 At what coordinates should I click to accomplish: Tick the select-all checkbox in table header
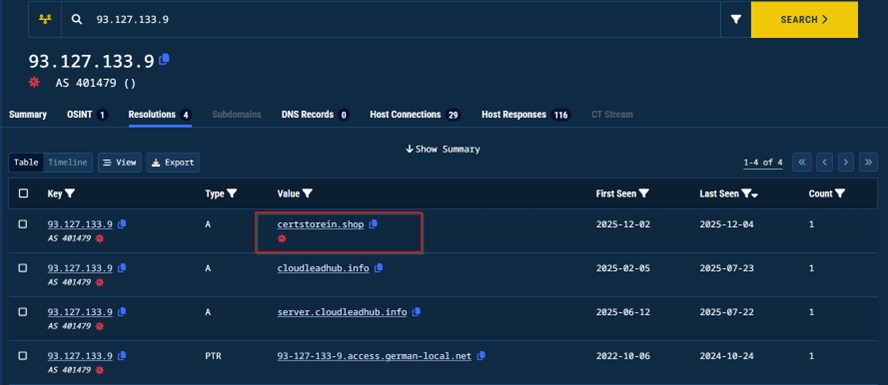pyautogui.click(x=23, y=194)
